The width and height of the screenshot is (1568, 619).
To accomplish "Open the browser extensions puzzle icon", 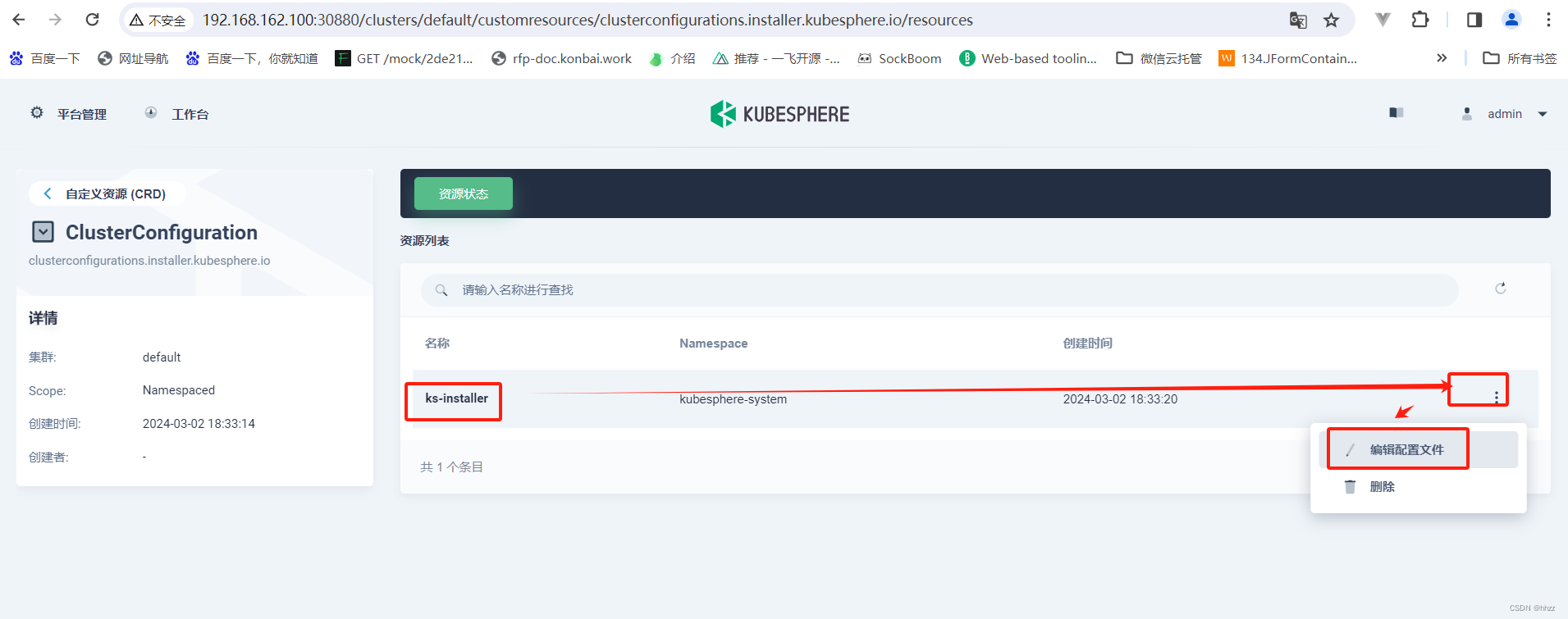I will tap(1420, 20).
